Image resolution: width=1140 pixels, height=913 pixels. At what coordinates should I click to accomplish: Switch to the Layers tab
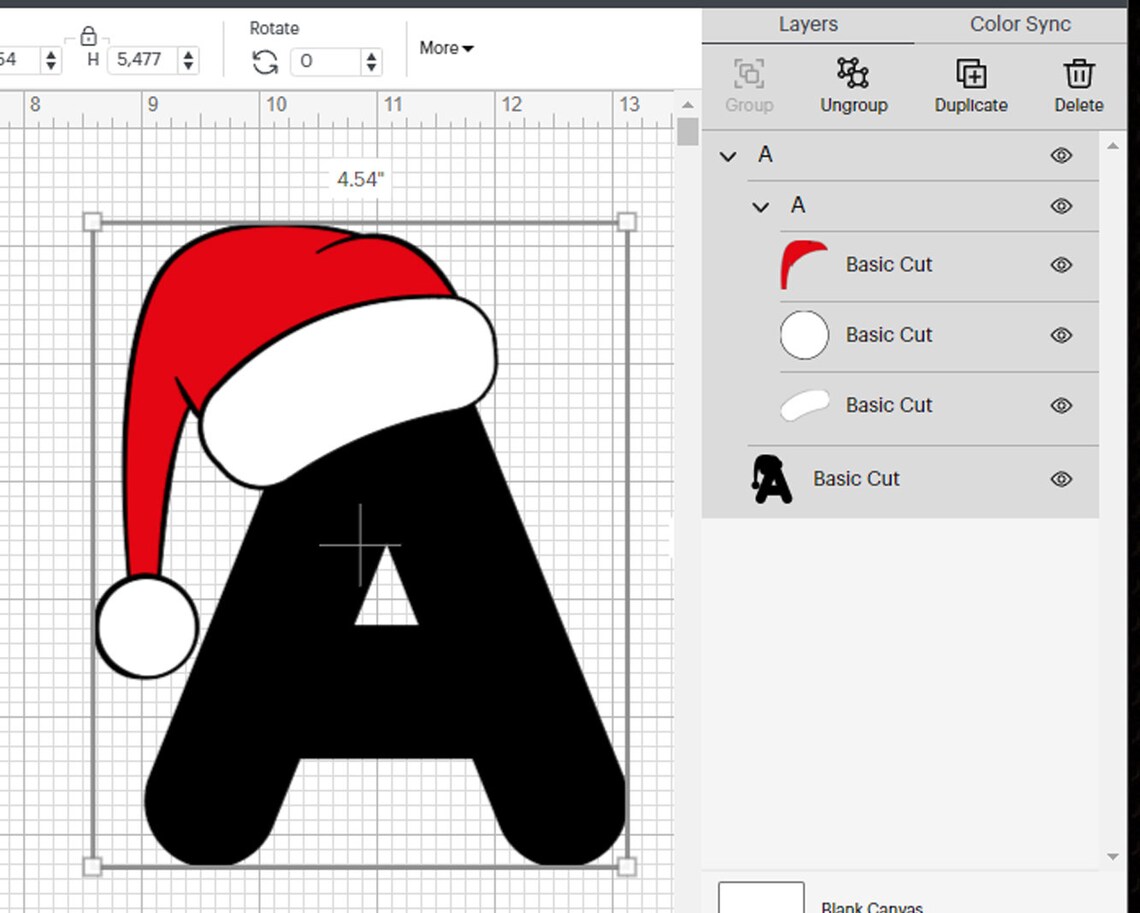tap(807, 24)
